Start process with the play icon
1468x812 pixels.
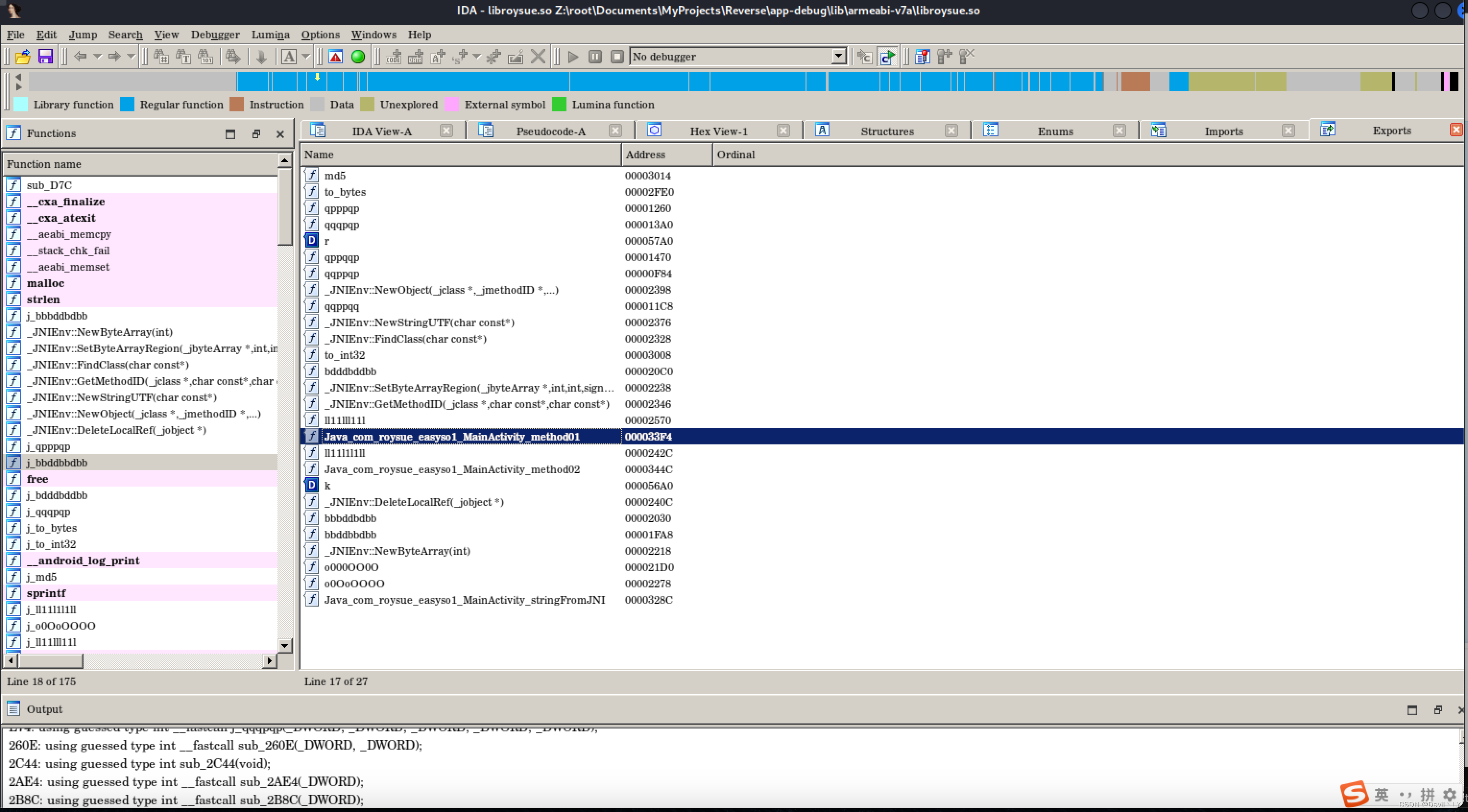coord(573,57)
